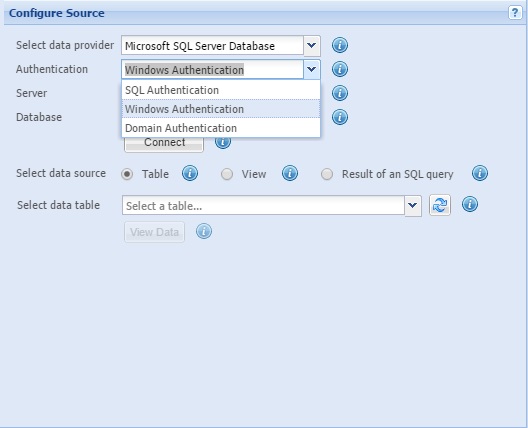Open the help question mark icon
This screenshot has height=428, width=528.
click(x=515, y=13)
